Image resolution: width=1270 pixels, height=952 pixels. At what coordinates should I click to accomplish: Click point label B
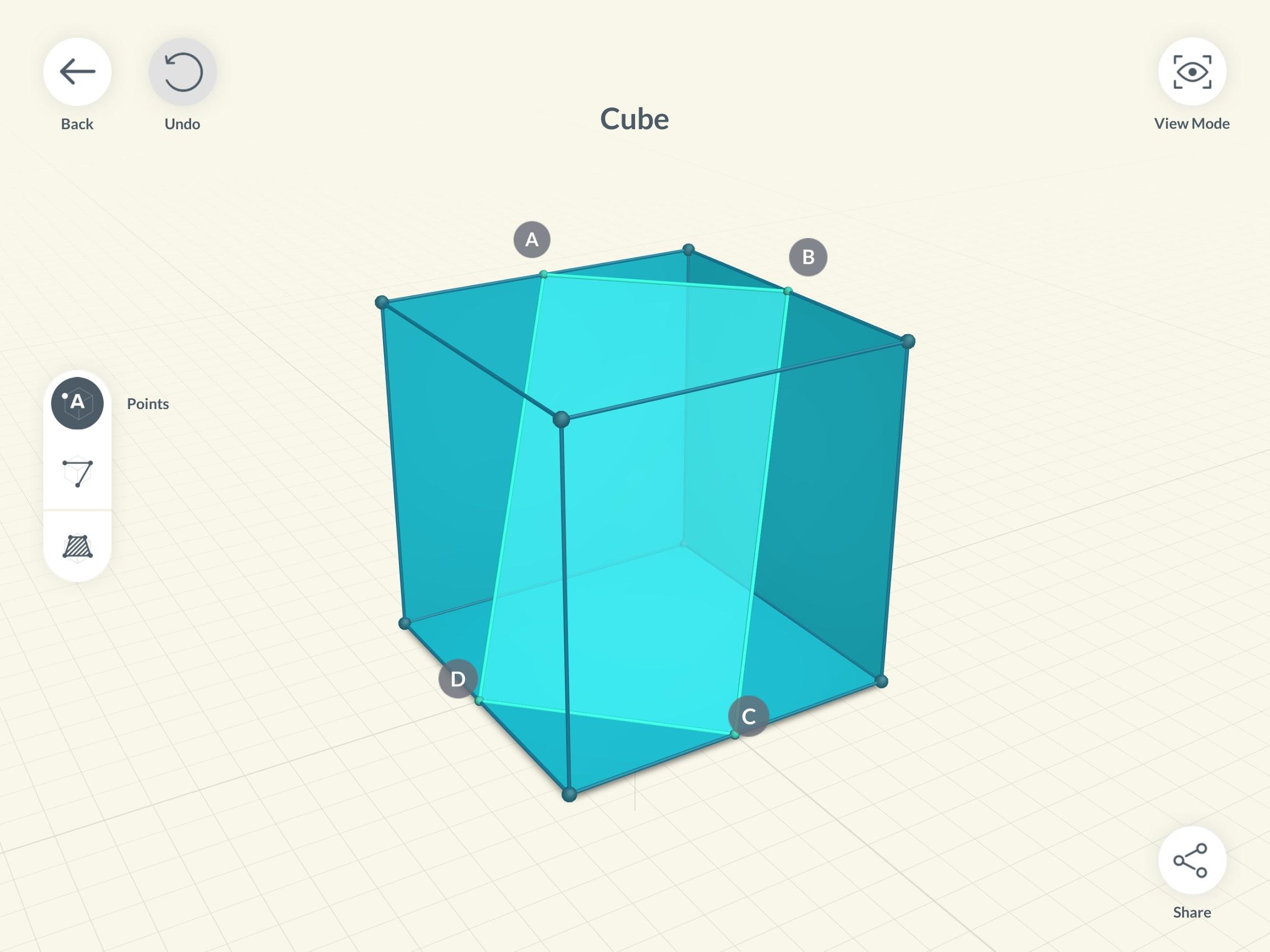[x=808, y=257]
